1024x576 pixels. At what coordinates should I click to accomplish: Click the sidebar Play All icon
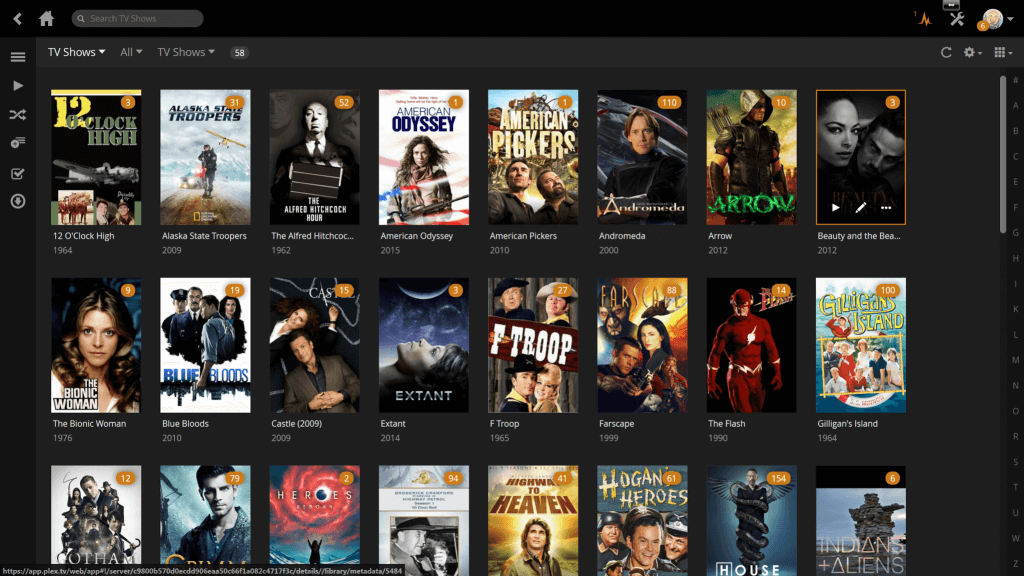tap(18, 86)
